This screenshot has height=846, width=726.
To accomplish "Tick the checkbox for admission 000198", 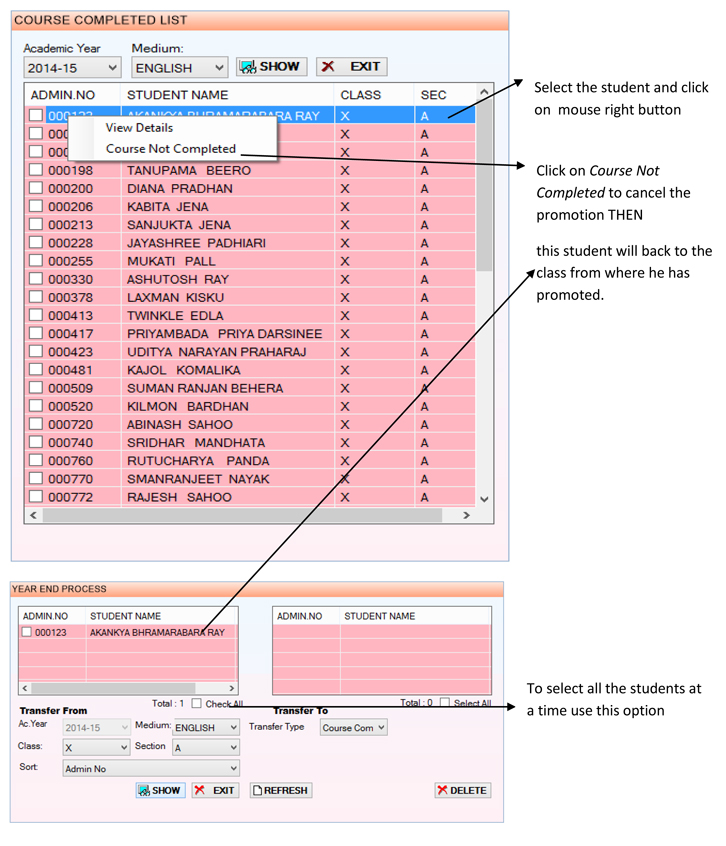I will pos(36,170).
